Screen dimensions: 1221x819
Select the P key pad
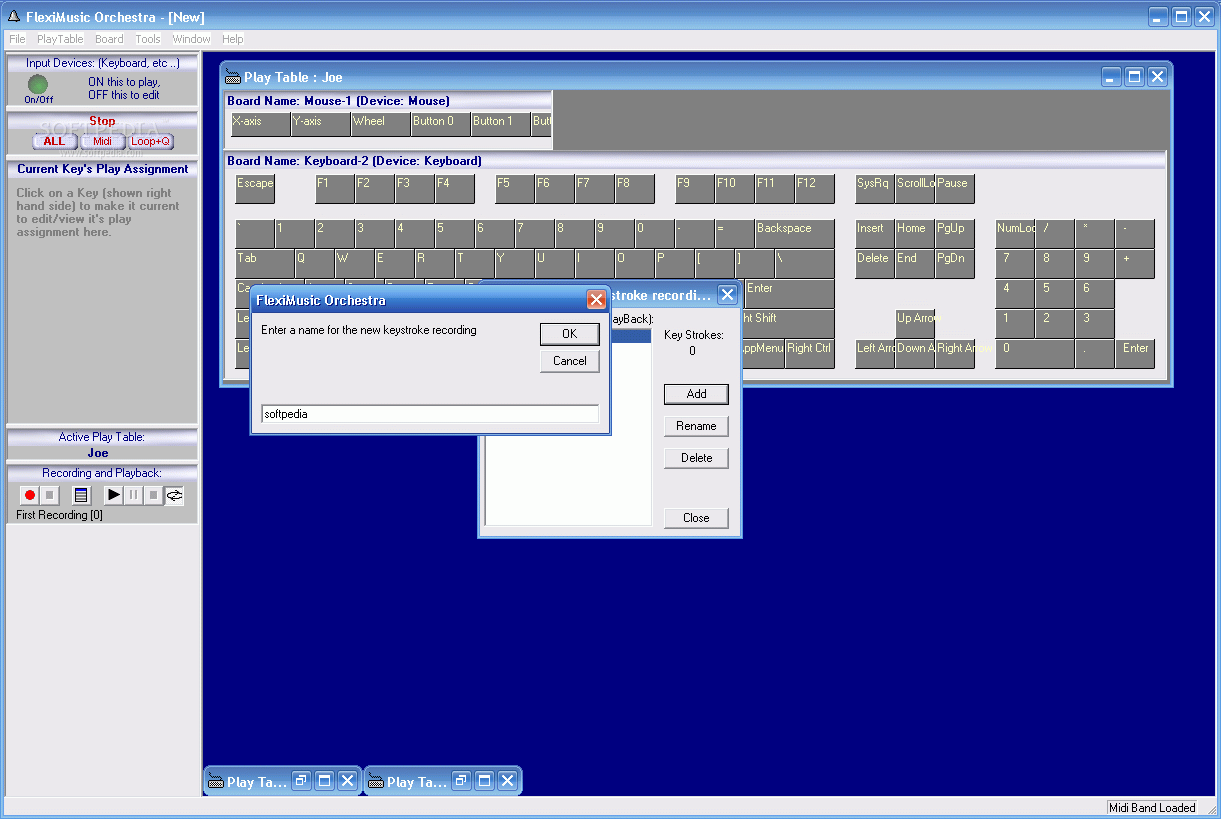pyautogui.click(x=675, y=264)
